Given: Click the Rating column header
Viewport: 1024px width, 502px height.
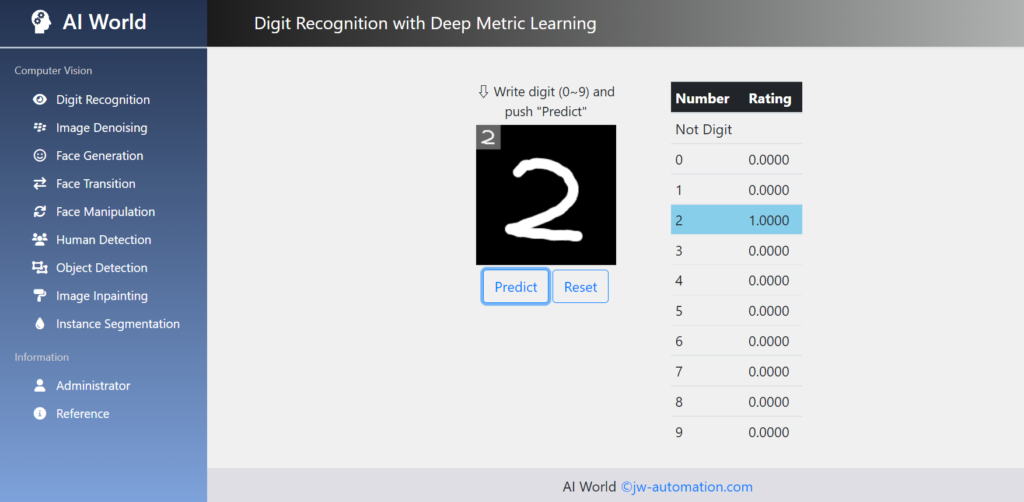Looking at the screenshot, I should pos(769,98).
